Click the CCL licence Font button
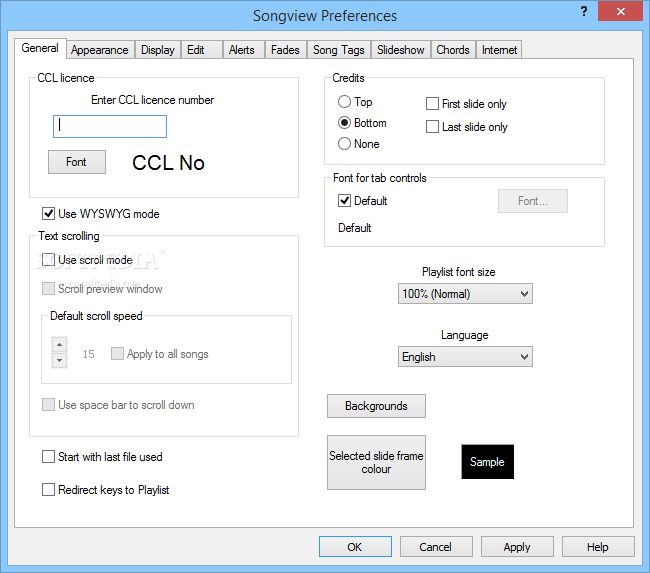 [x=77, y=162]
